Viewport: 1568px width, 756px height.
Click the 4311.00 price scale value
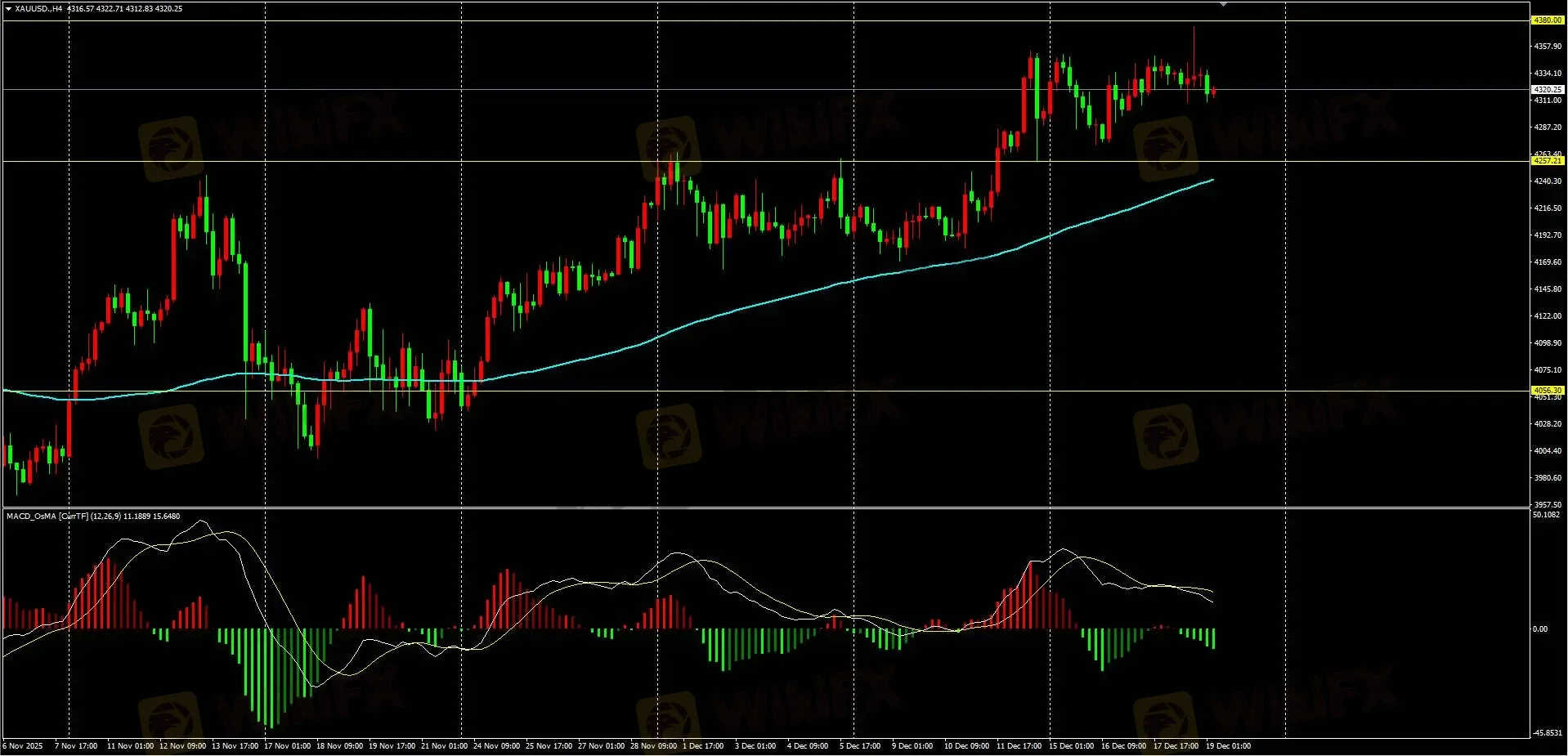point(1548,101)
